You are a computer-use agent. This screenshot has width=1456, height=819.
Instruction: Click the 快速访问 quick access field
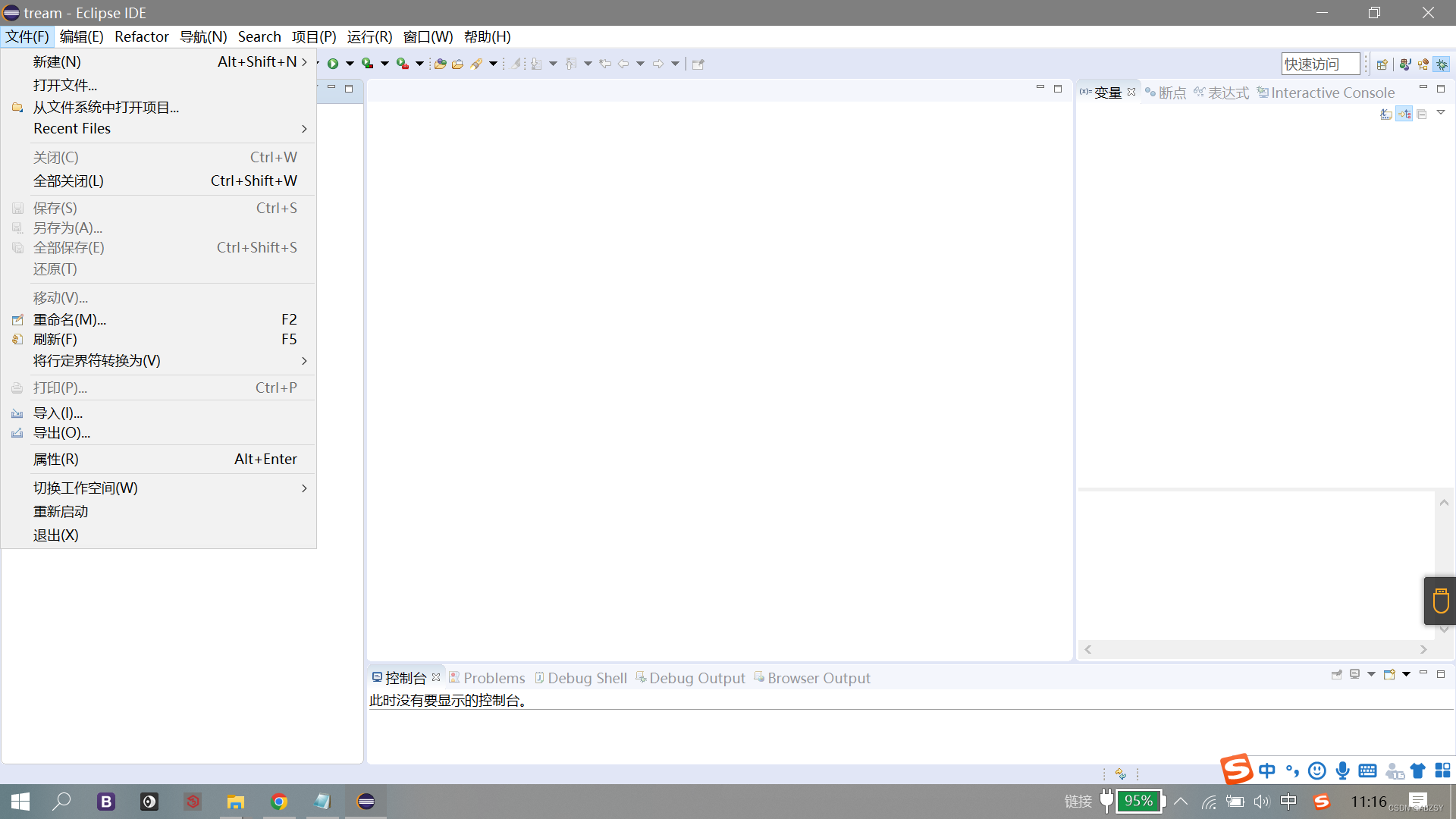coord(1320,64)
